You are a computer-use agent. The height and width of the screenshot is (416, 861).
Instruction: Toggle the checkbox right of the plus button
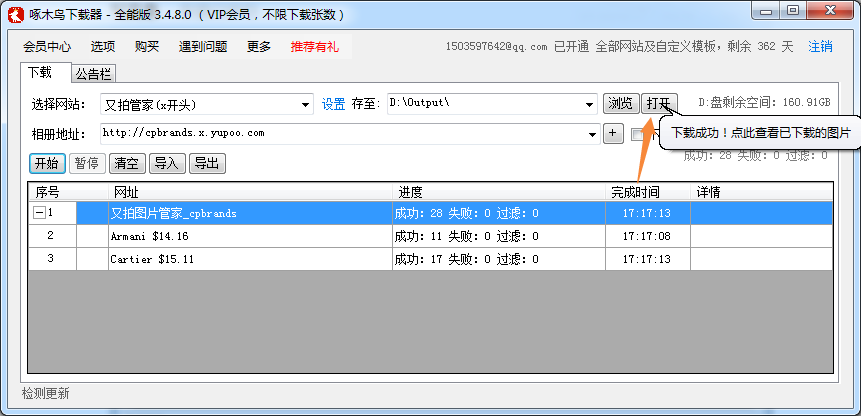pos(636,134)
